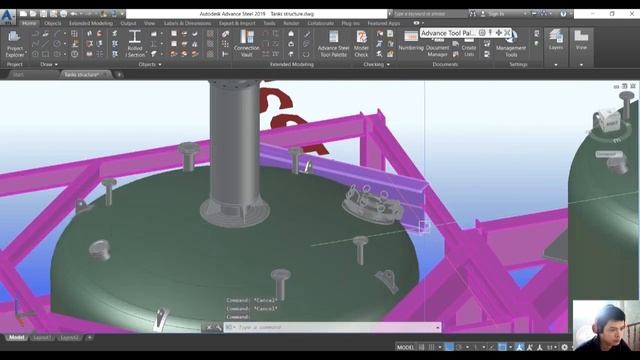Image resolution: width=640 pixels, height=360 pixels.
Task: Toggle polar tracking in status bar
Action: pos(459,347)
